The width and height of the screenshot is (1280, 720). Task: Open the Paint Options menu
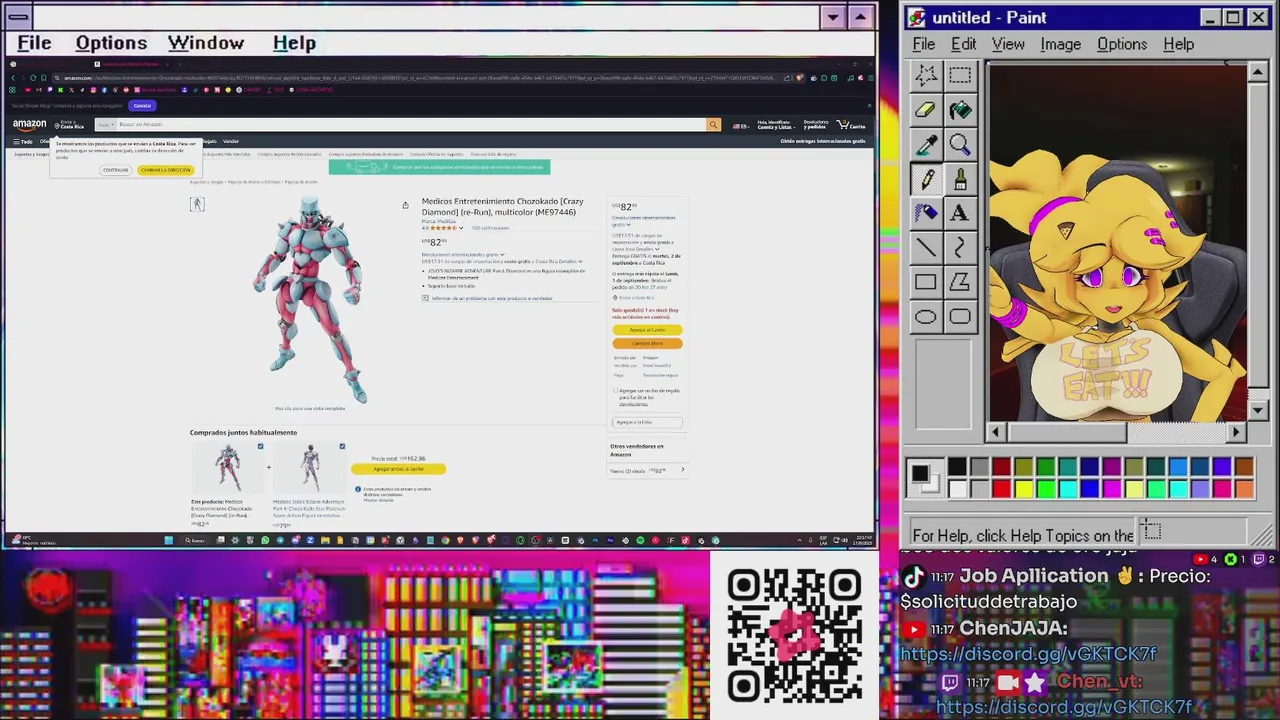pyautogui.click(x=1122, y=44)
